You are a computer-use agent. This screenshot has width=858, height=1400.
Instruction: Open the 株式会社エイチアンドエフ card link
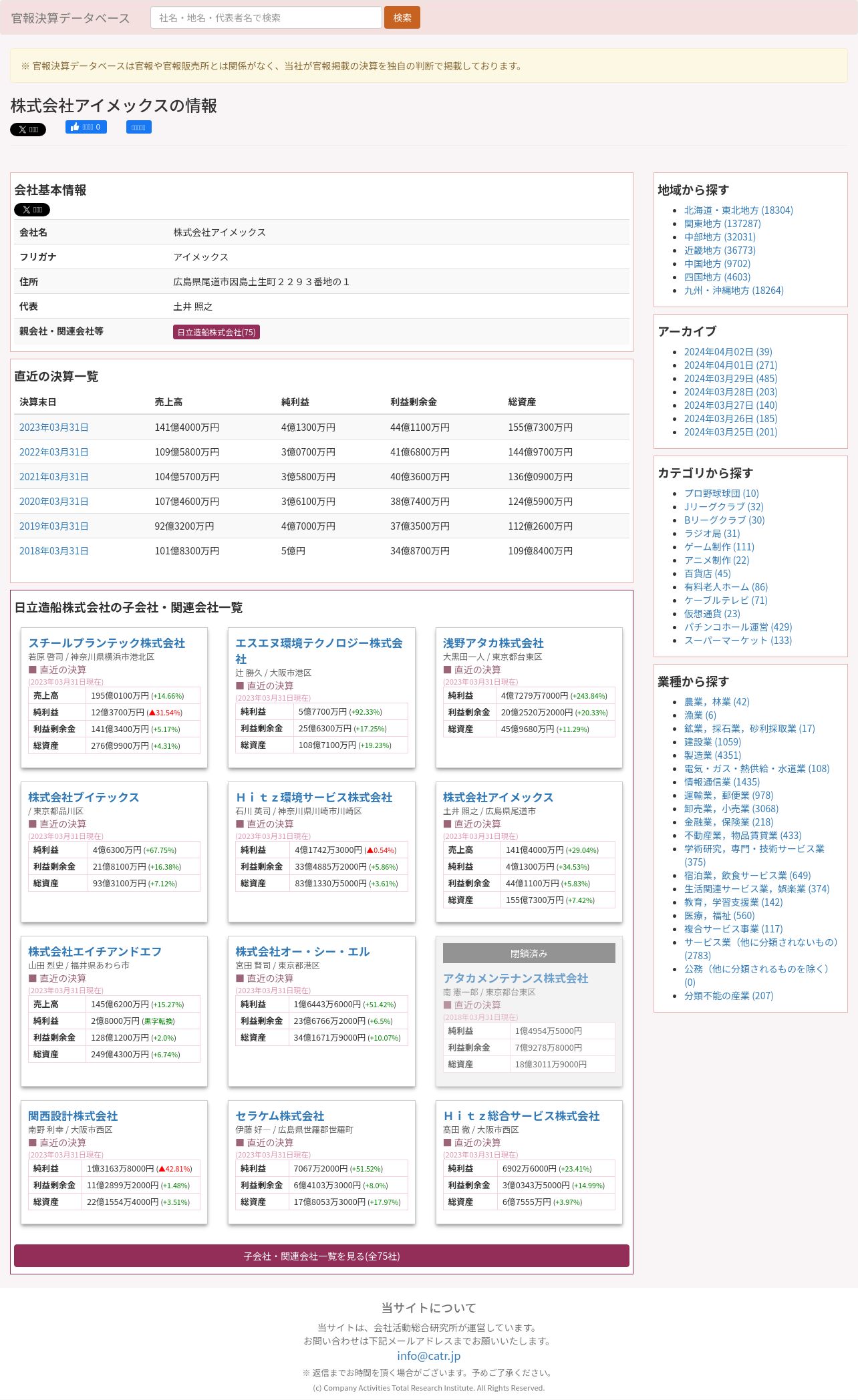coord(95,952)
